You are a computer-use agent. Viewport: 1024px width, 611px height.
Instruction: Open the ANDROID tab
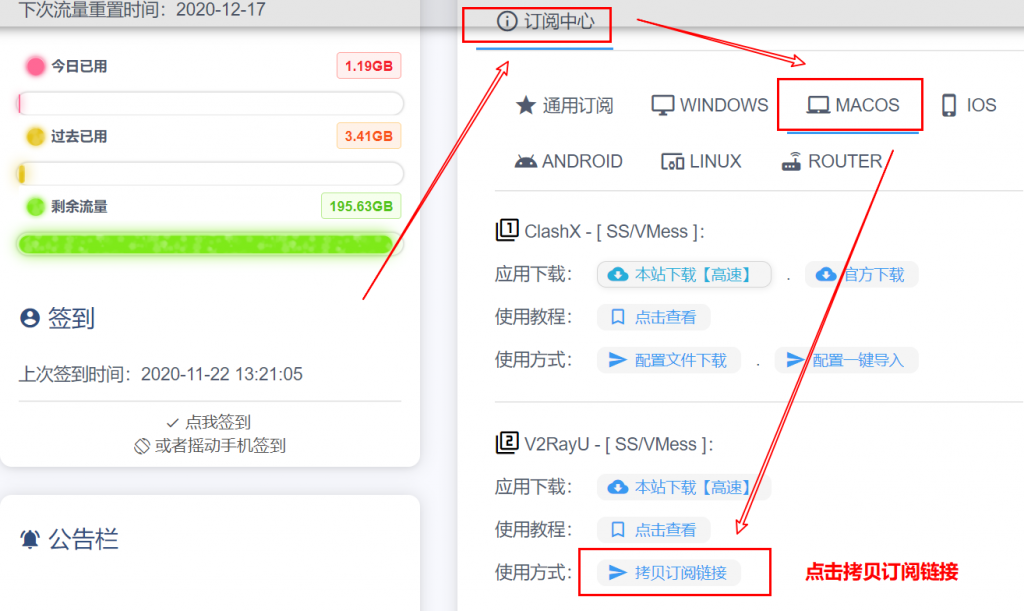click(568, 160)
